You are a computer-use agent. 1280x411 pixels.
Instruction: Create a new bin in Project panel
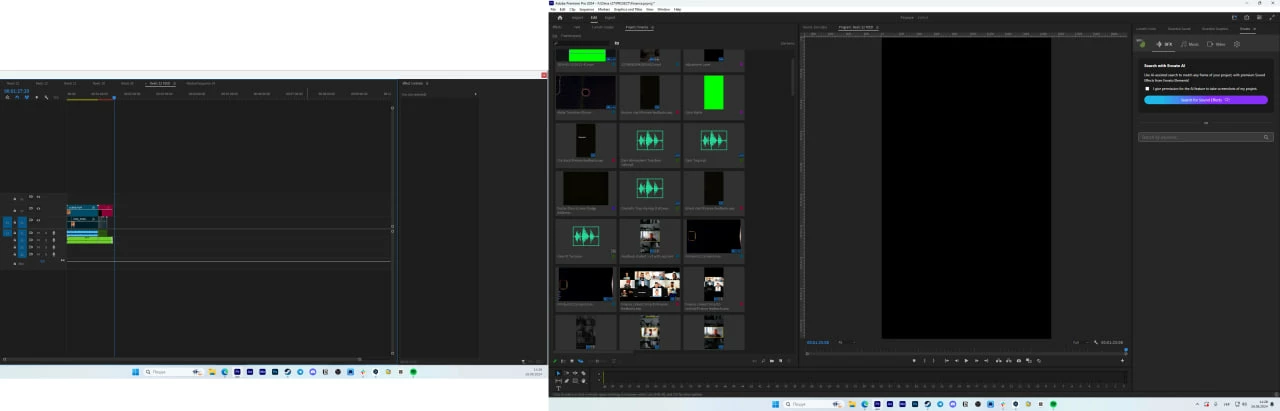point(772,361)
